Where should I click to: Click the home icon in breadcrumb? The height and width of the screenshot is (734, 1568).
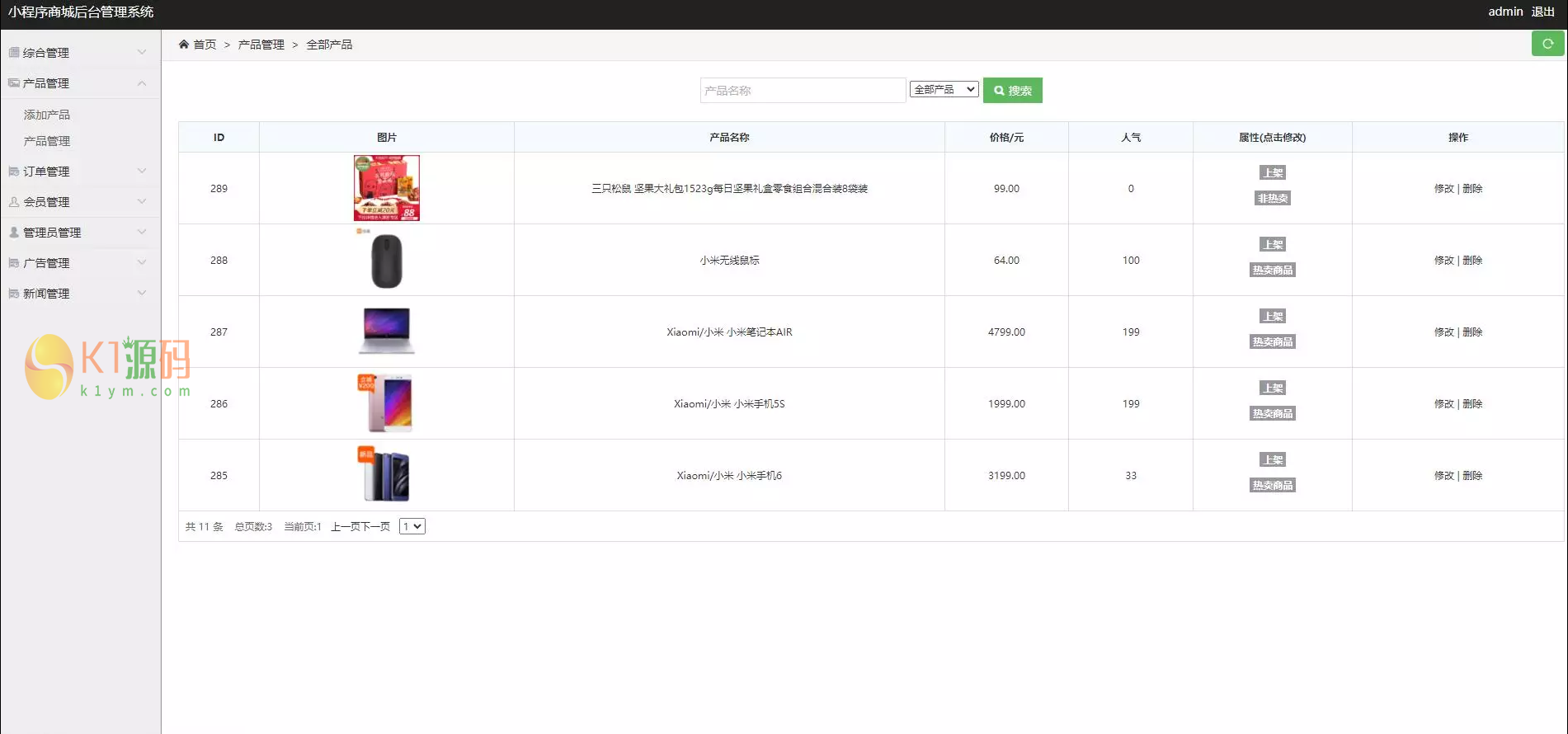[184, 45]
